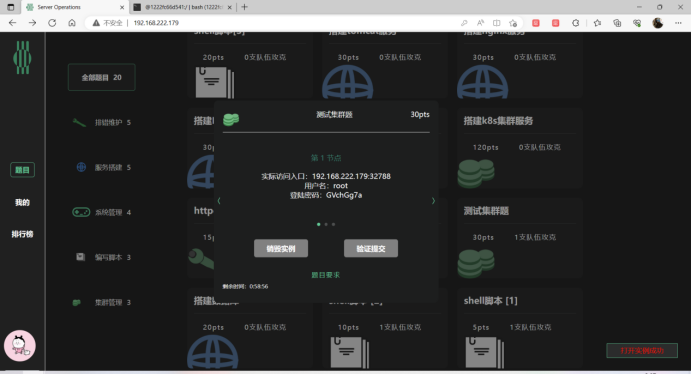Image resolution: width=692 pixels, height=374 pixels.
Task: Click the 第 1 节点 heading
Action: [326, 158]
